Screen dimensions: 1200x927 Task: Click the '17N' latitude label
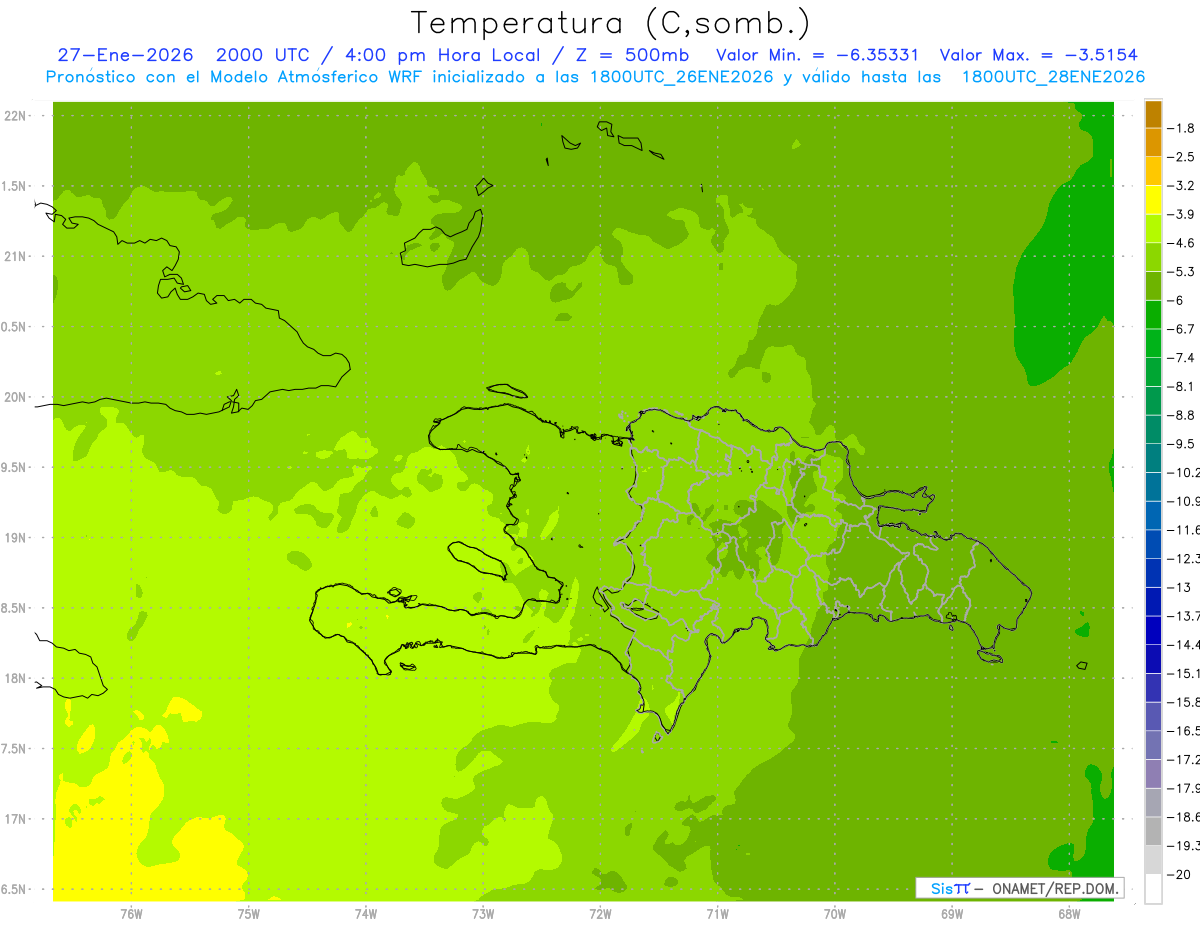(15, 819)
